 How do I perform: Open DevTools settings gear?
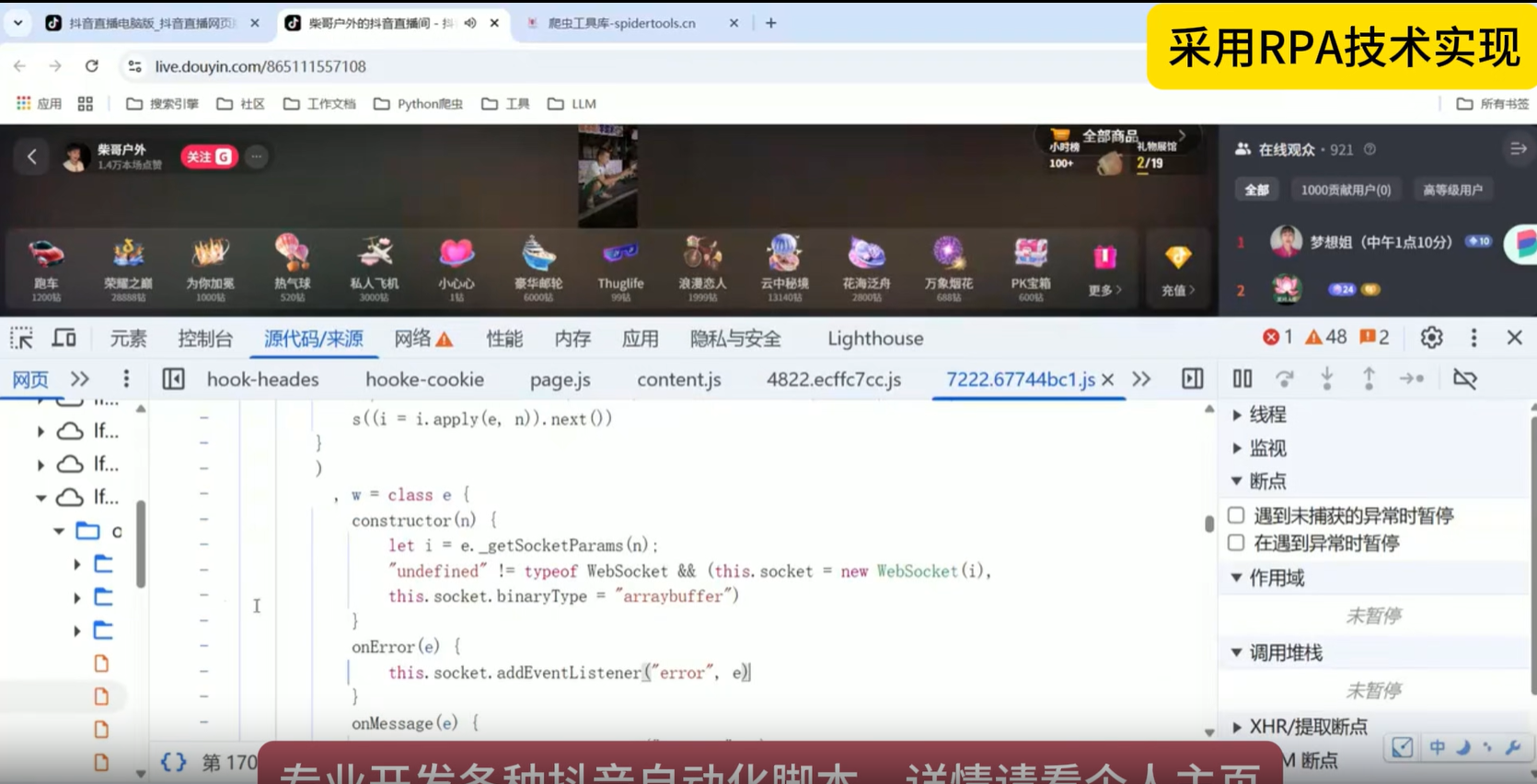click(x=1431, y=338)
